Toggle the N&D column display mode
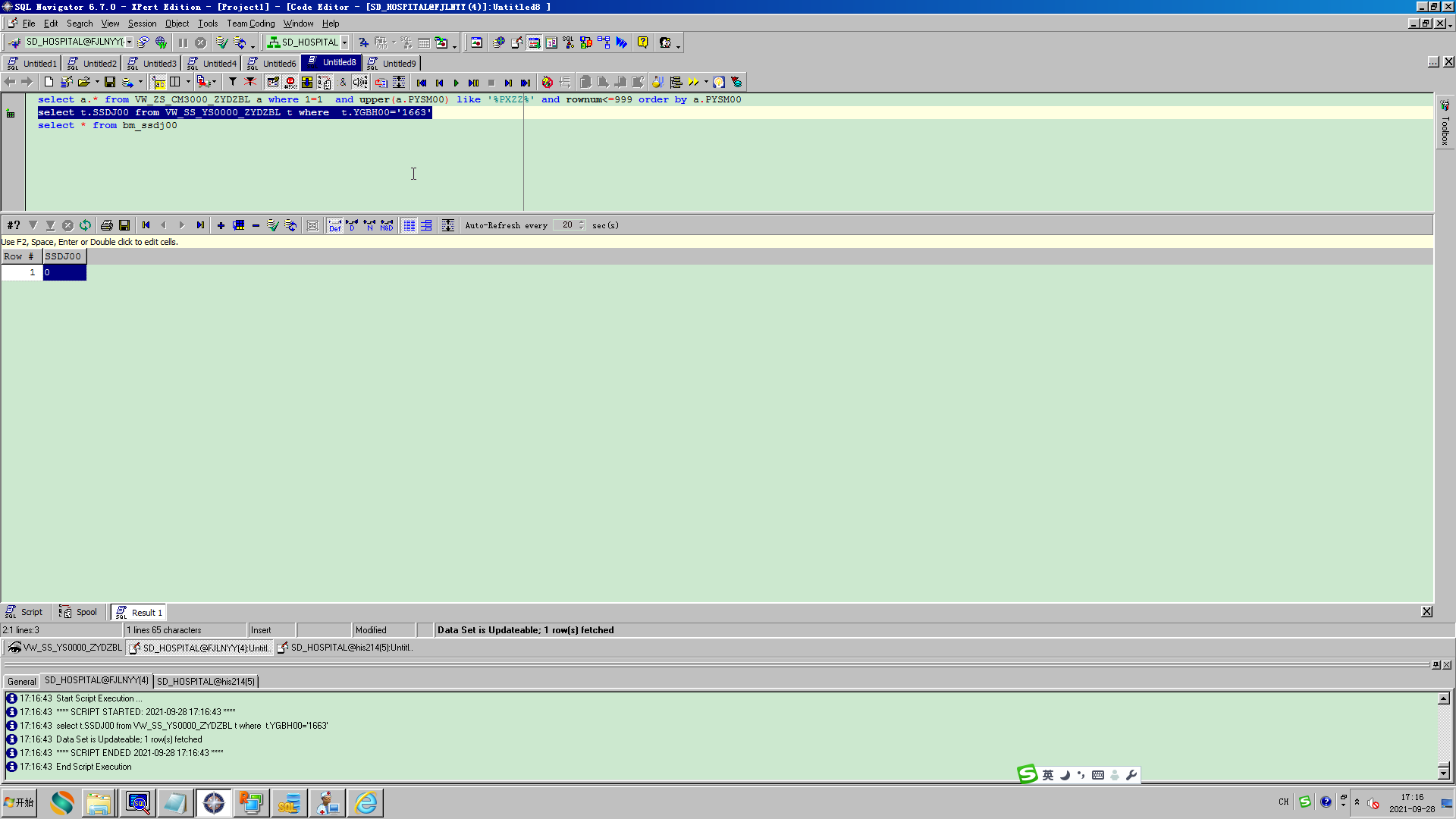This screenshot has width=1456, height=819. pos(387,225)
